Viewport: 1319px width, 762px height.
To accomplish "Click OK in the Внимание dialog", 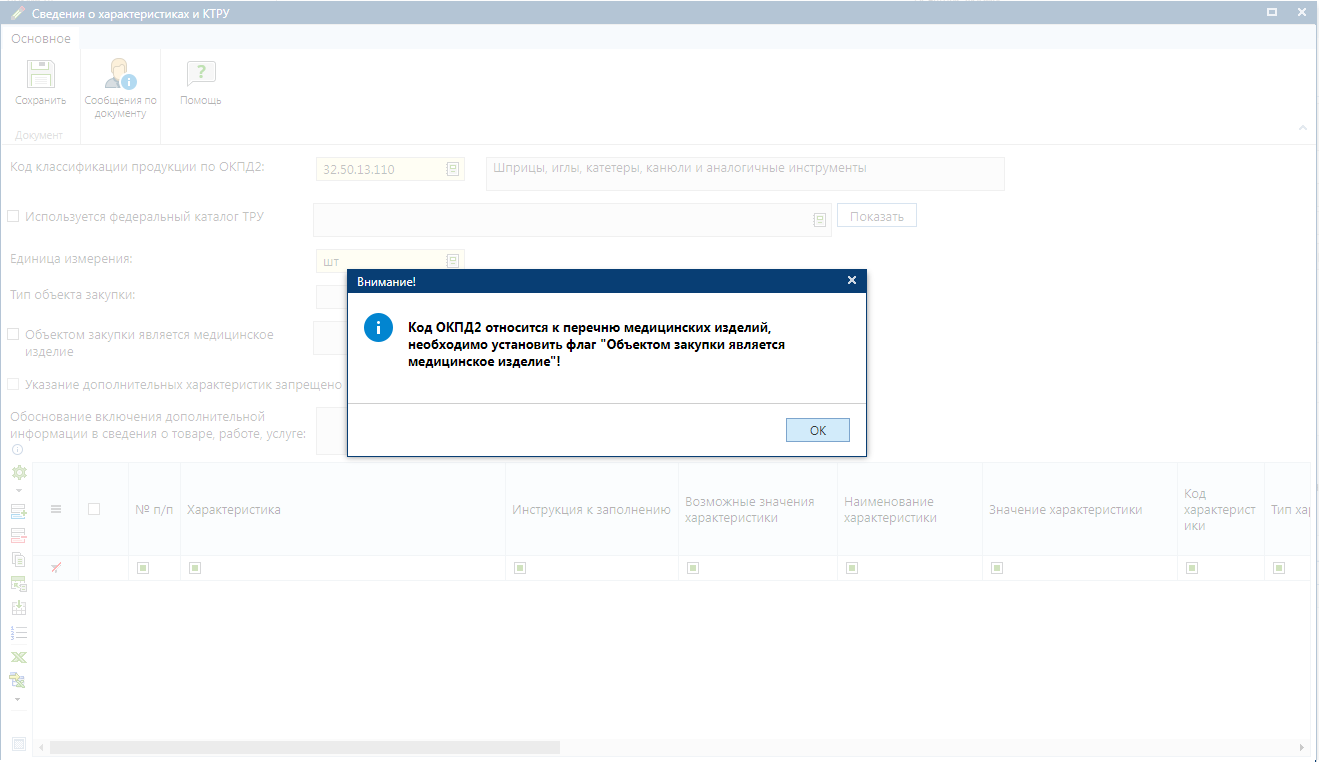I will (x=818, y=430).
